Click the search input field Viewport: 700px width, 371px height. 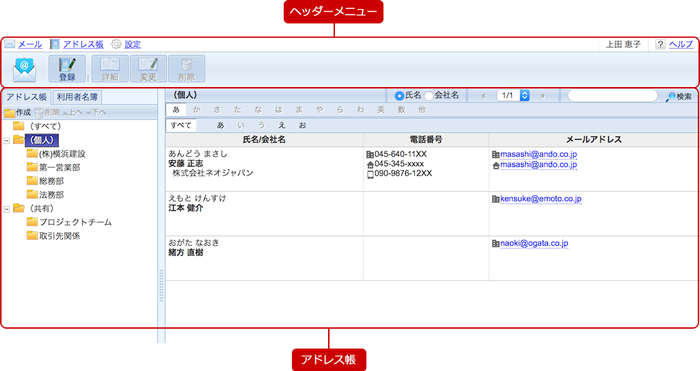612,96
